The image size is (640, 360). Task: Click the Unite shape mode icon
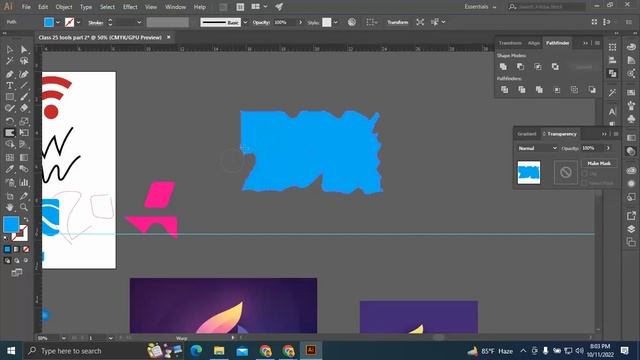(x=503, y=67)
